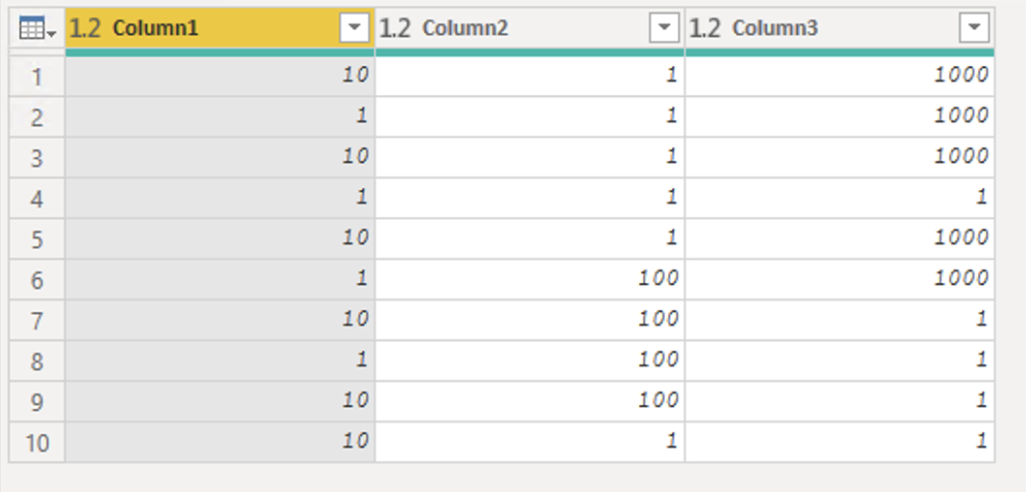This screenshot has width=1026, height=492.
Task: Click Column2 cell in row 6
Action: [x=530, y=280]
